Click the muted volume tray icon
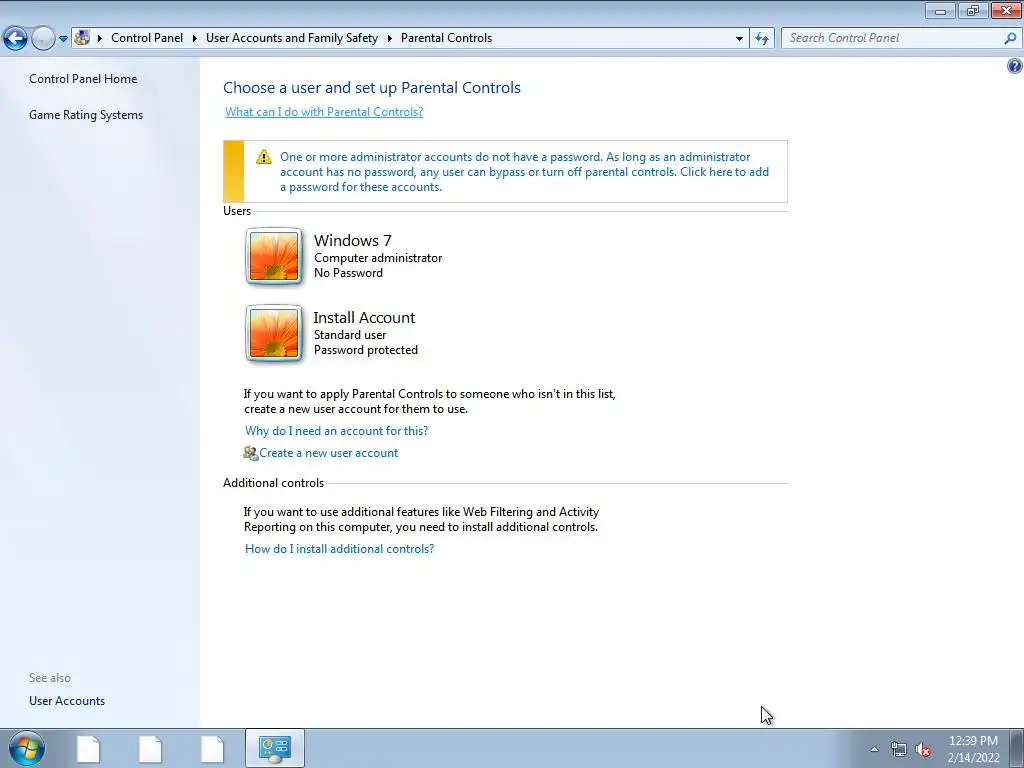1024x768 pixels. pyautogui.click(x=923, y=749)
